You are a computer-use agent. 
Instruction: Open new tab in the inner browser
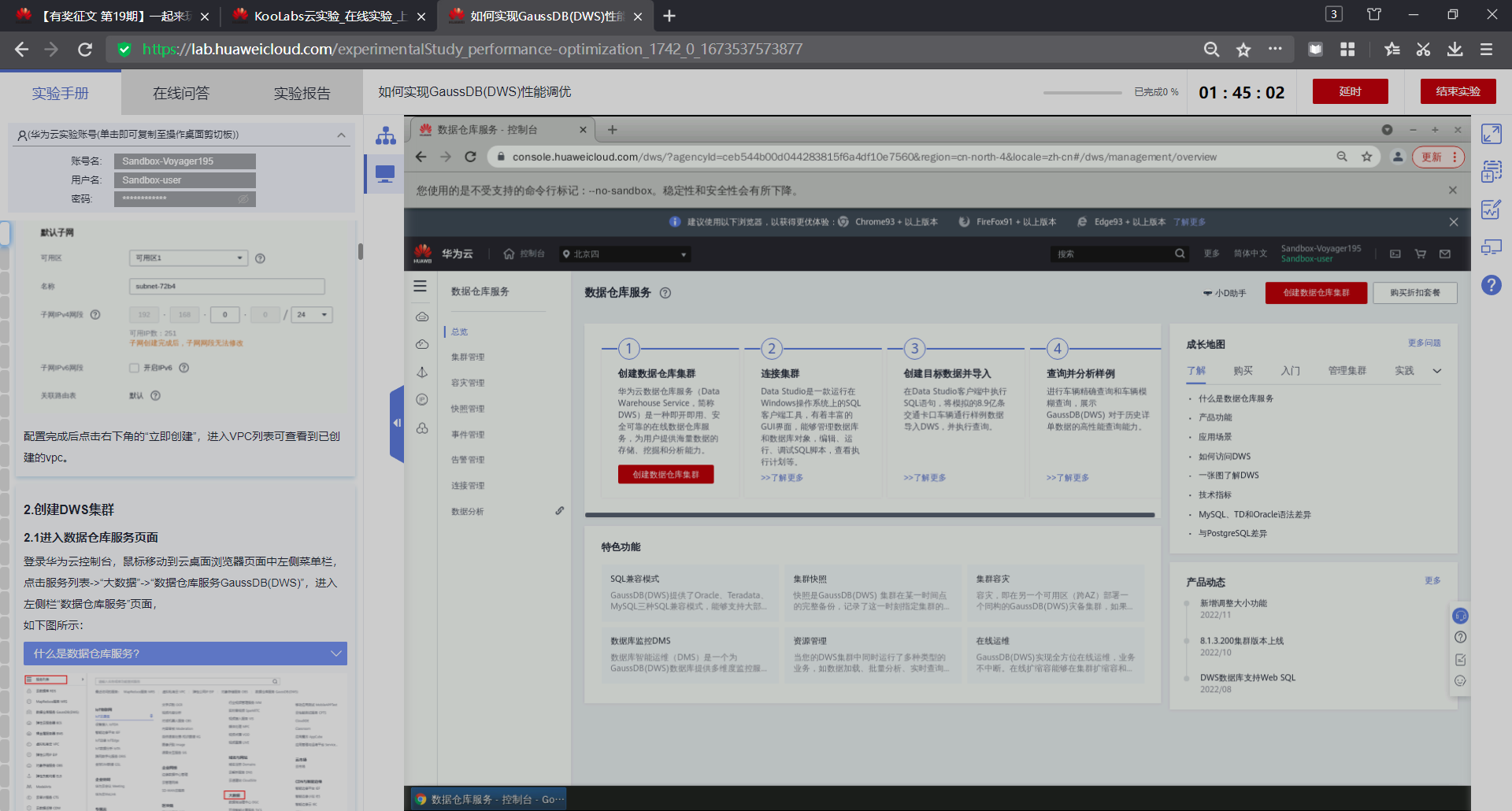point(613,130)
